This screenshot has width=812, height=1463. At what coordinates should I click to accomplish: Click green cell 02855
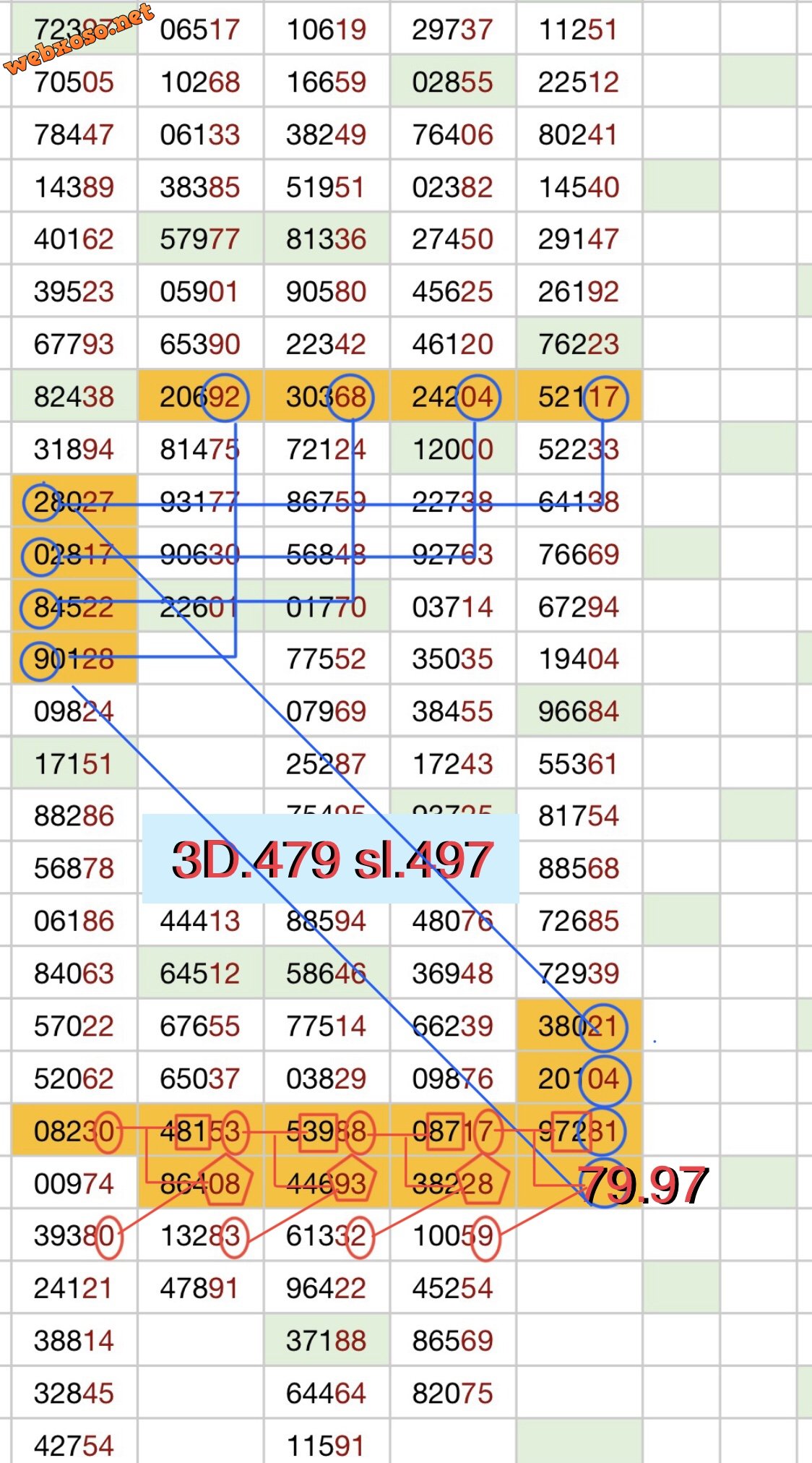(x=453, y=82)
